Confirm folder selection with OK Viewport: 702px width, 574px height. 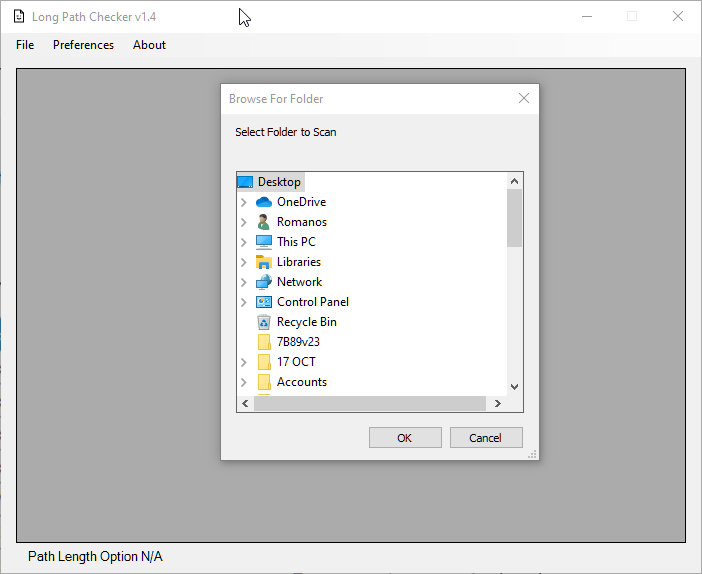point(405,437)
